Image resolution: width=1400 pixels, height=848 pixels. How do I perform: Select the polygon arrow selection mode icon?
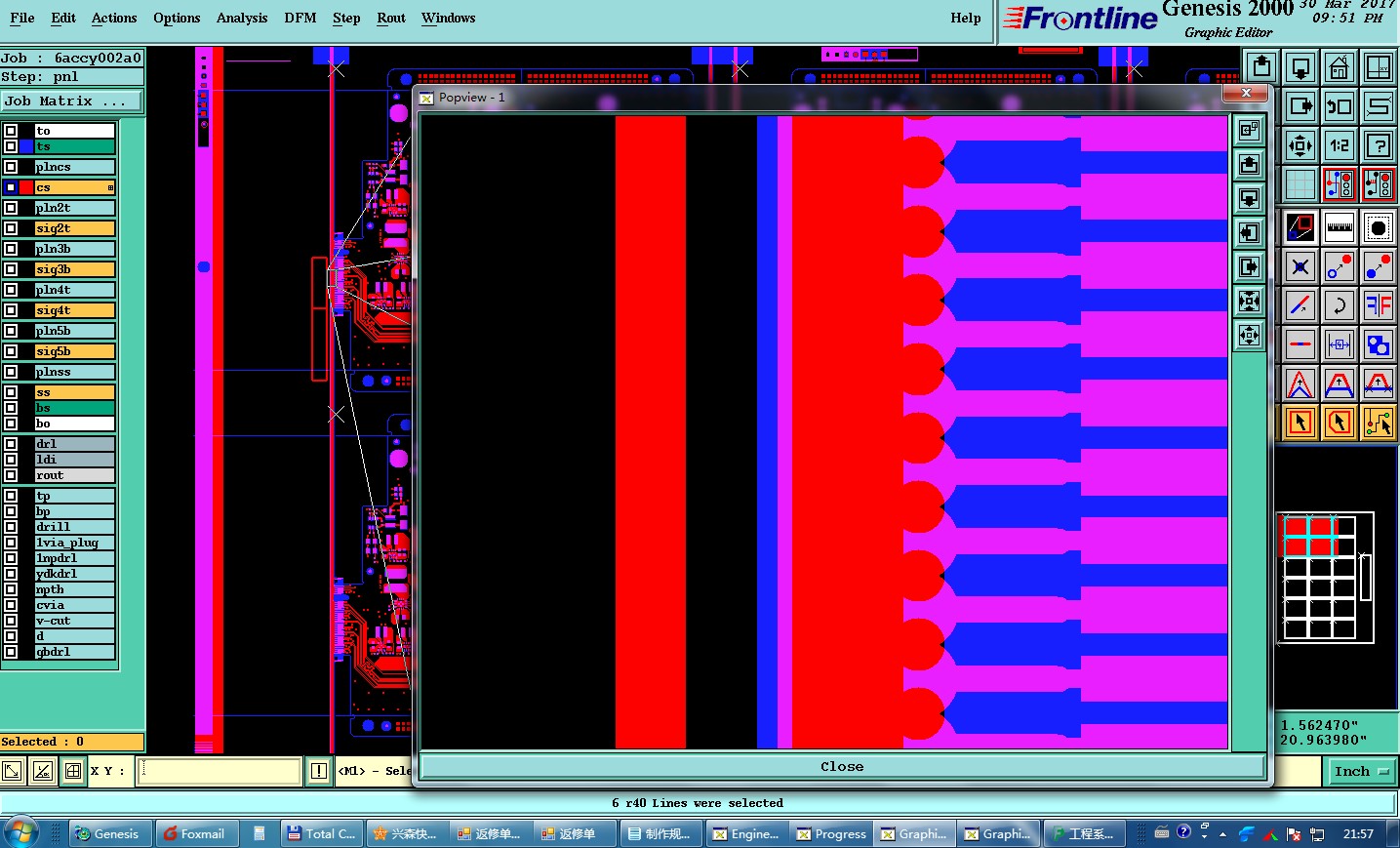(1340, 423)
